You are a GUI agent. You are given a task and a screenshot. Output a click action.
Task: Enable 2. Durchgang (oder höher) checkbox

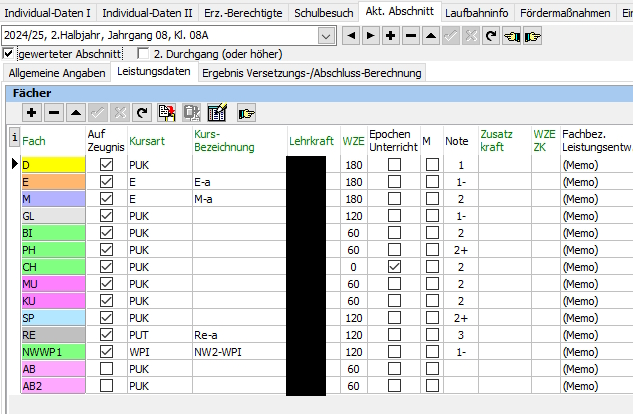(x=143, y=53)
